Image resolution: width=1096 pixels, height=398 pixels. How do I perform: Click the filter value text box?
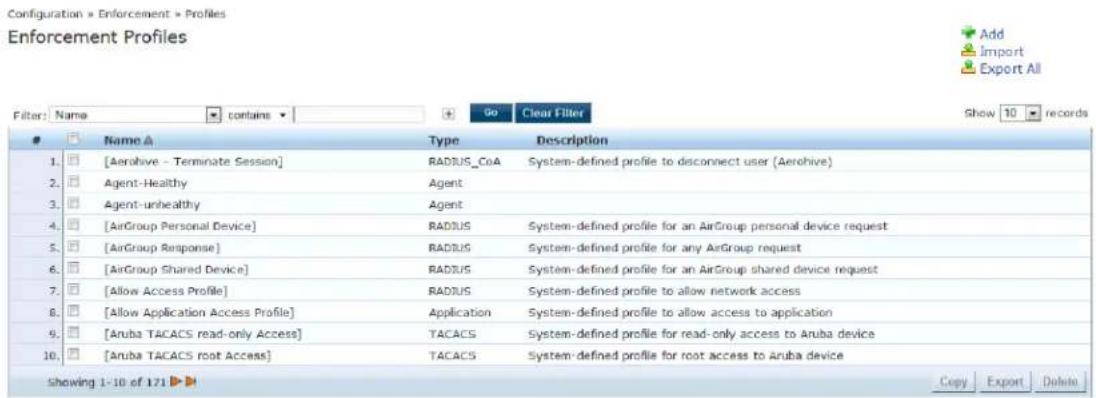(359, 114)
